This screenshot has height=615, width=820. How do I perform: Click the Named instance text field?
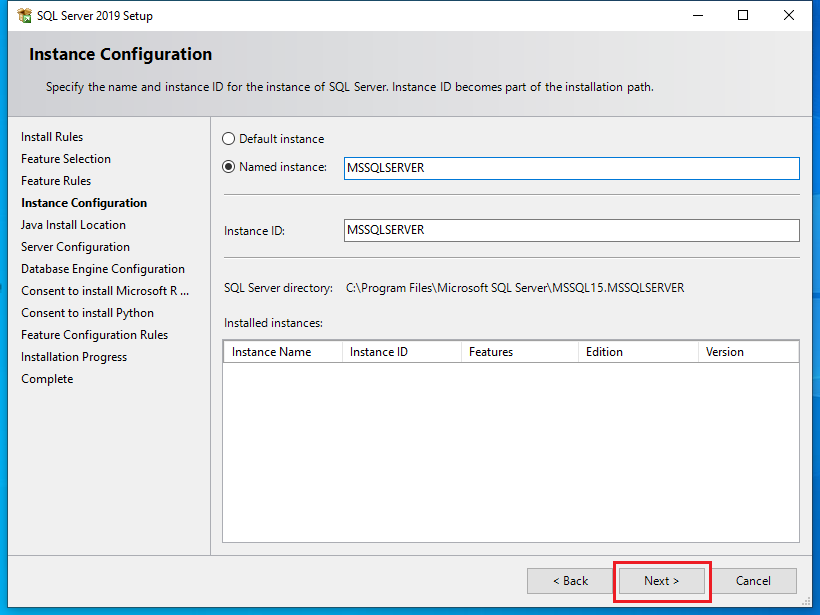(571, 168)
